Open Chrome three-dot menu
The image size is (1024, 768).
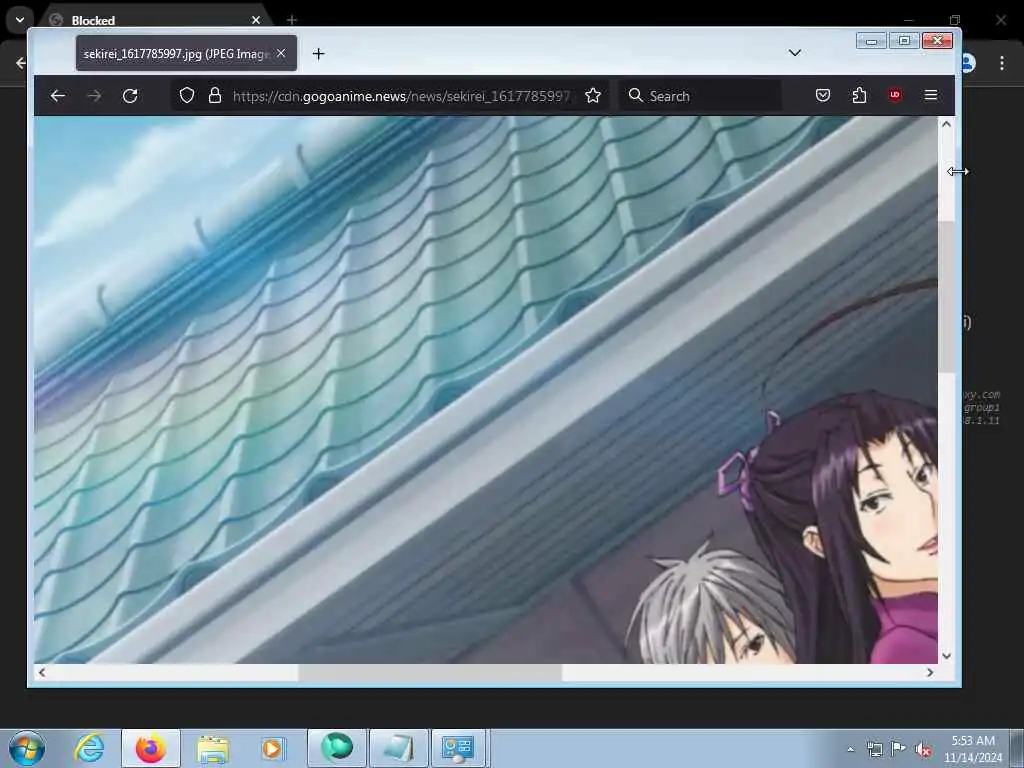pos(1002,63)
